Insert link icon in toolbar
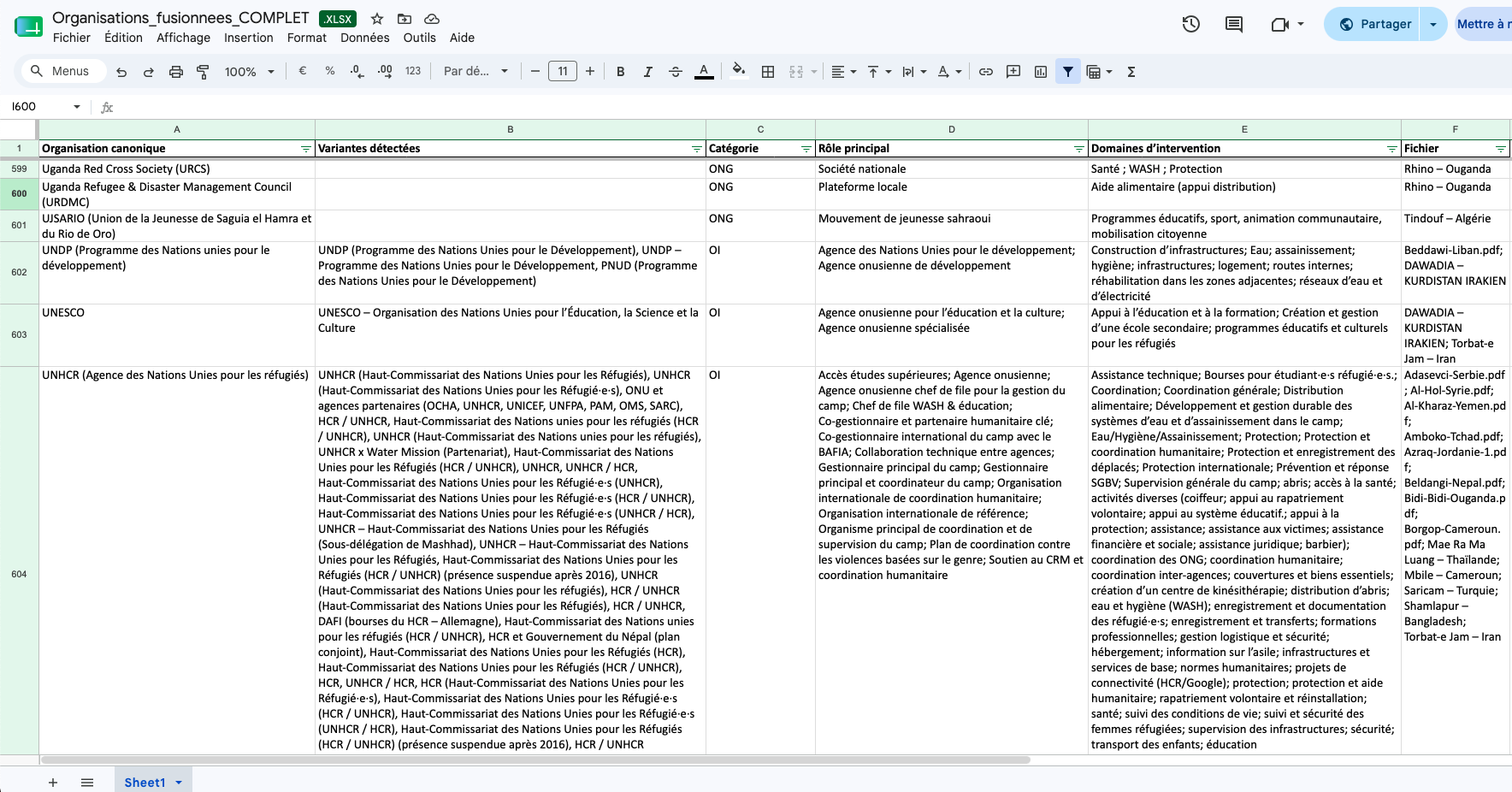 coord(986,72)
